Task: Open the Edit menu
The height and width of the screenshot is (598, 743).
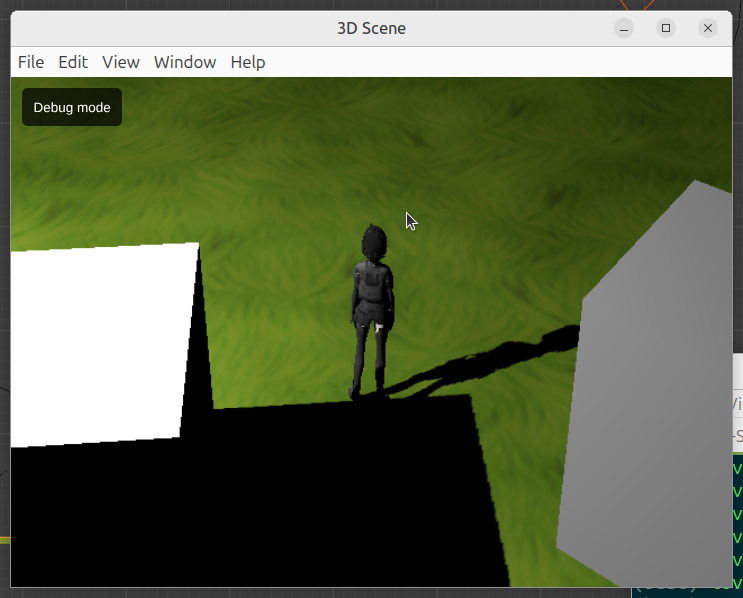Action: pyautogui.click(x=73, y=62)
